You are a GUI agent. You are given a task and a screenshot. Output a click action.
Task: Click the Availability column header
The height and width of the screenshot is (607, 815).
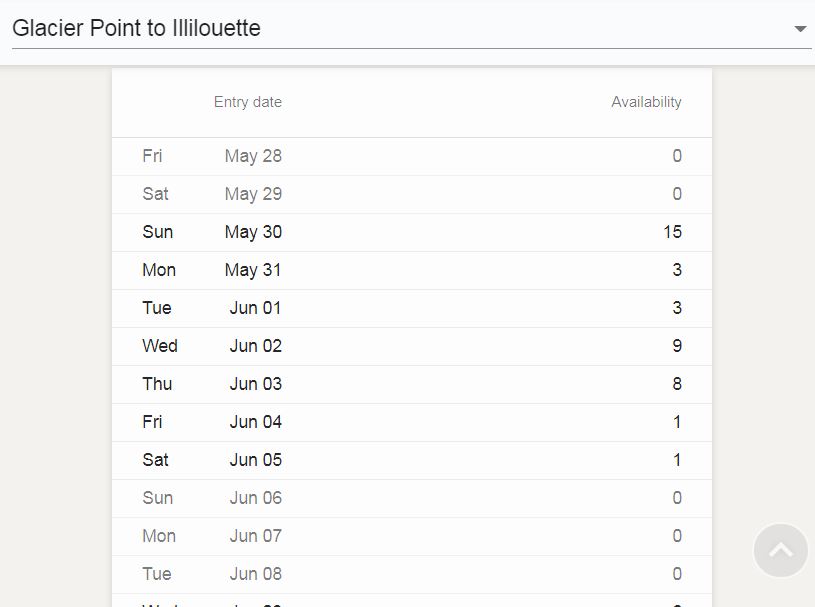646,102
